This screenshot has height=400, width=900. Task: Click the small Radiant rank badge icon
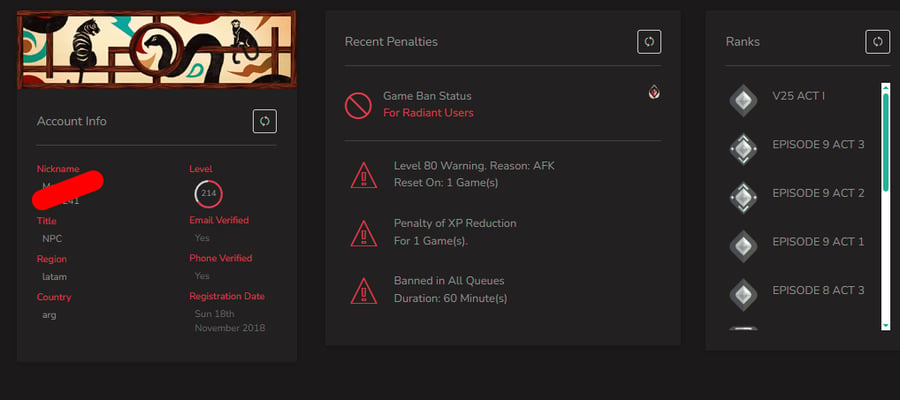pyautogui.click(x=654, y=92)
